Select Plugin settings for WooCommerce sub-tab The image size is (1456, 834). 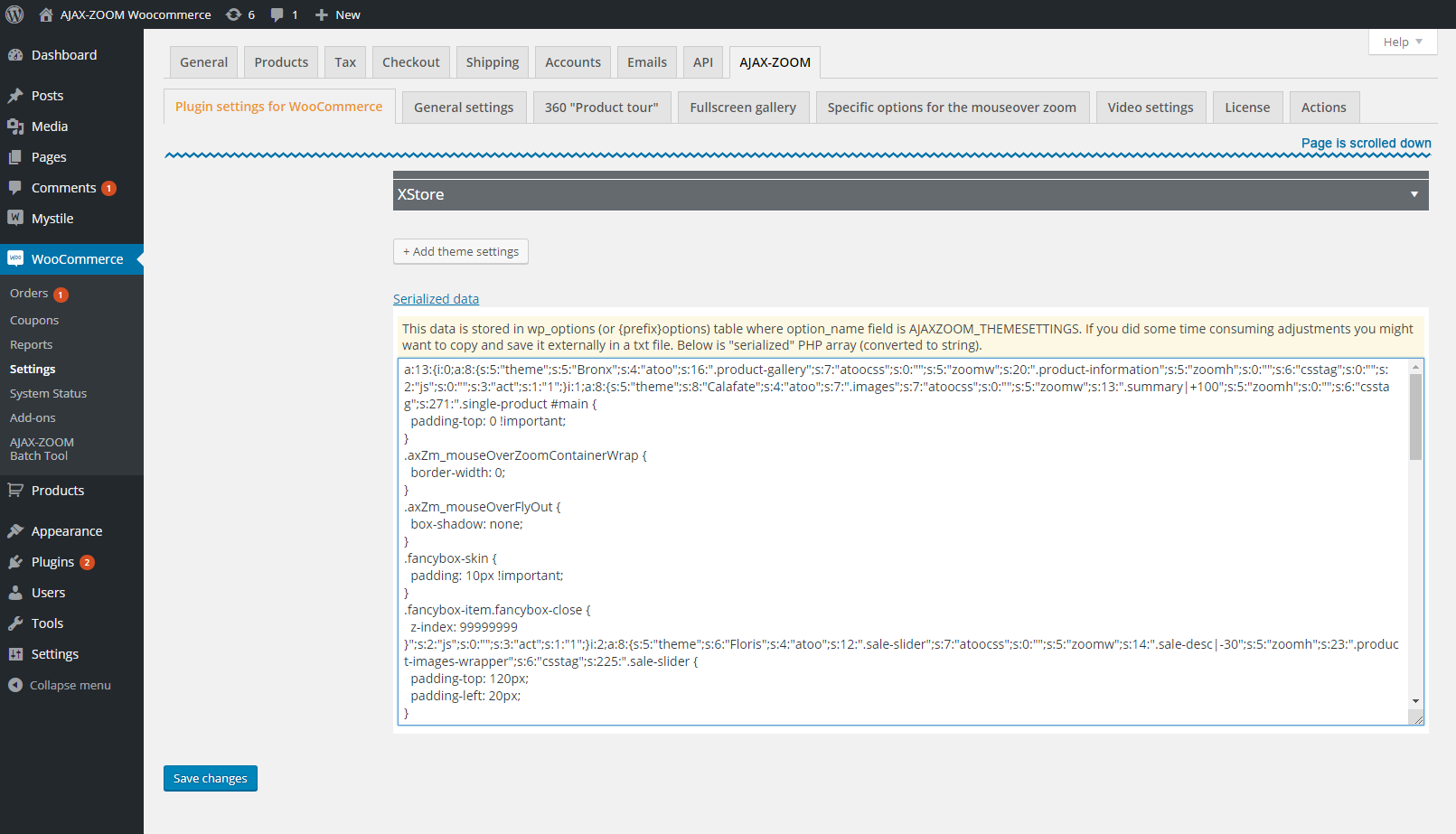[279, 107]
